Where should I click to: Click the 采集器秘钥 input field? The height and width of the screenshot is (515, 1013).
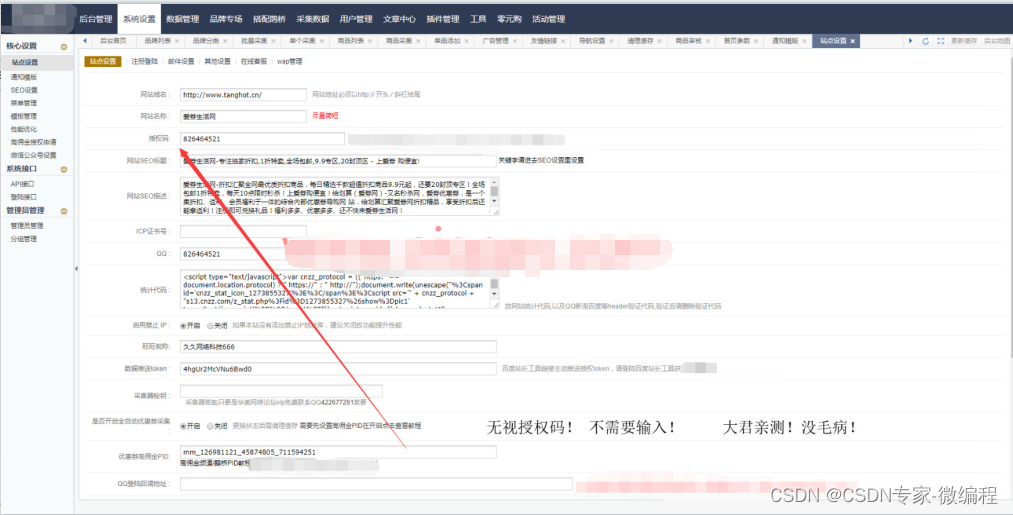click(x=281, y=391)
